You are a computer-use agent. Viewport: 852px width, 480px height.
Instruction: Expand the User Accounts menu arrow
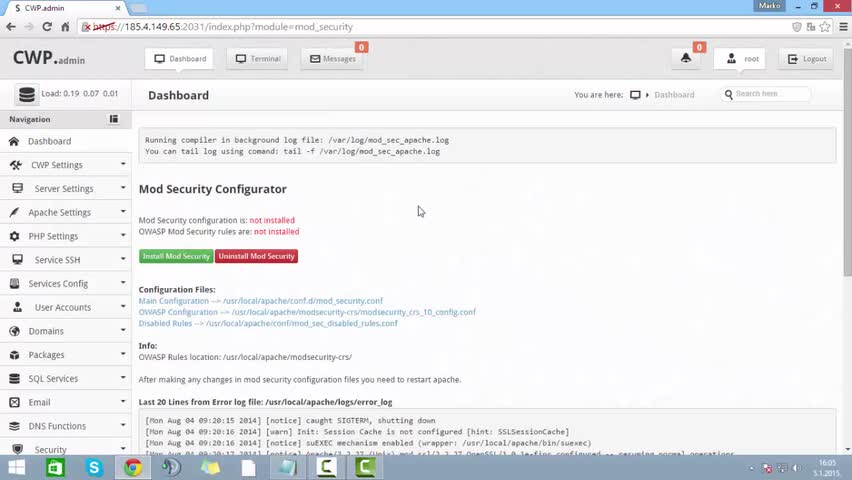click(123, 307)
